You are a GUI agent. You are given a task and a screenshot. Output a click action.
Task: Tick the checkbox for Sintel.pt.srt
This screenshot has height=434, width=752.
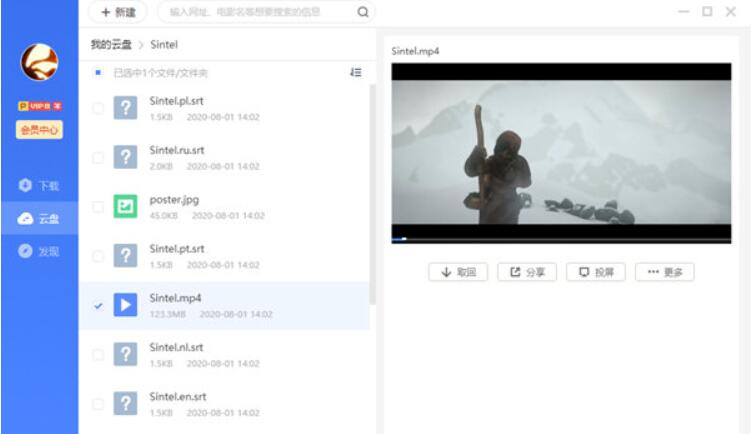point(98,256)
